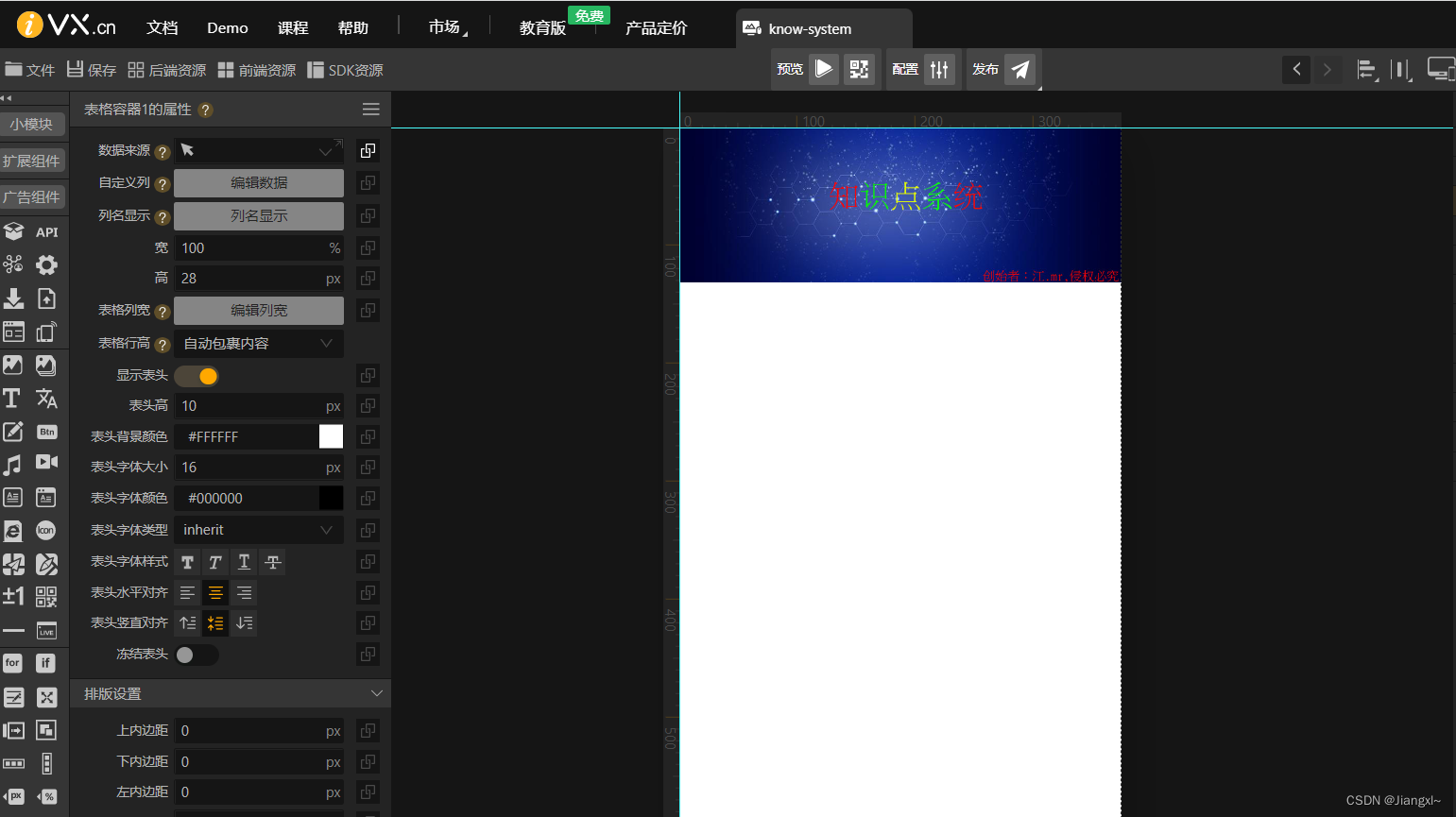
Task: Open the 表头字体类型 inherit dropdown
Action: pyautogui.click(x=259, y=530)
